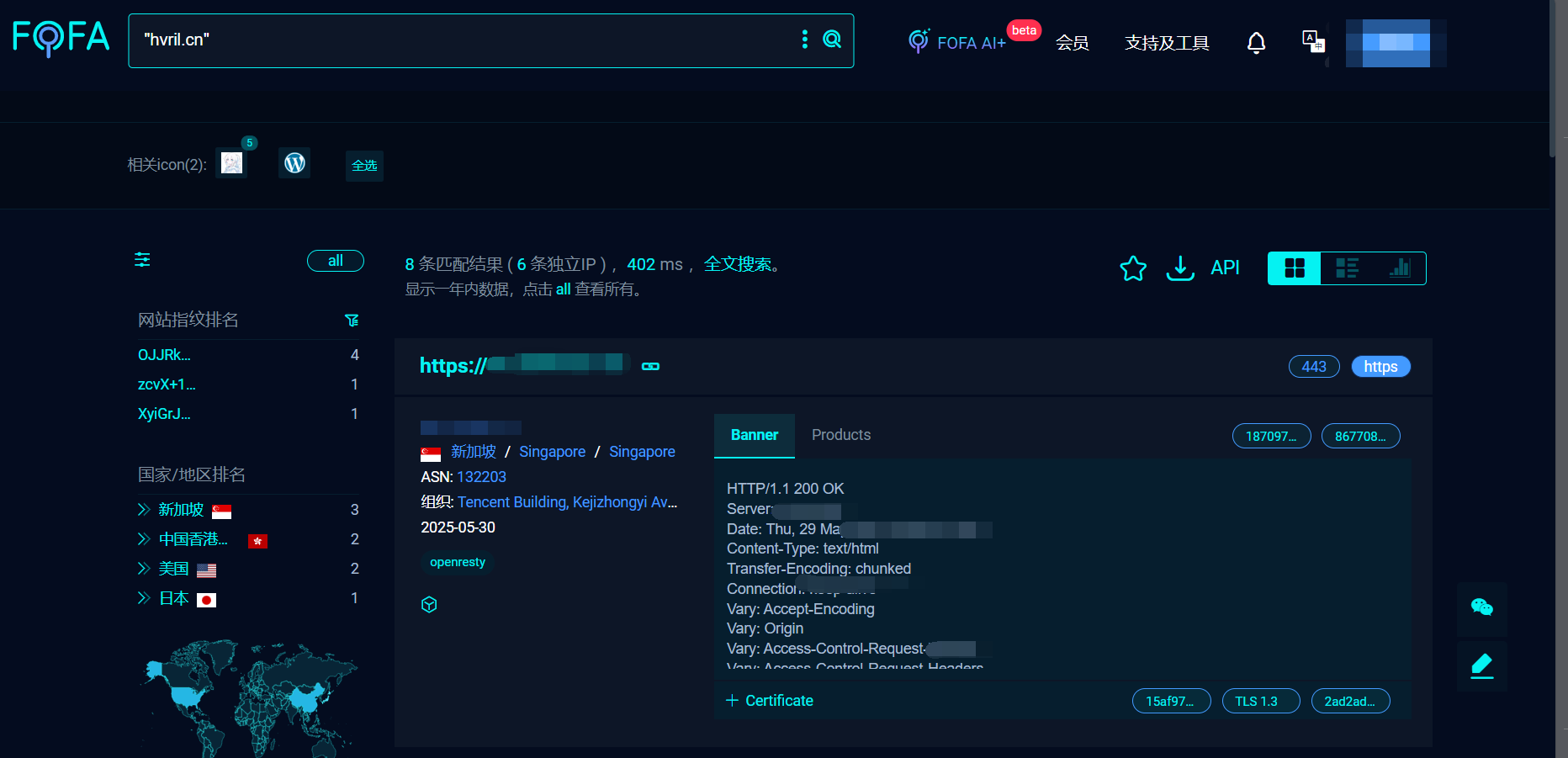1568x758 pixels.
Task: Select the Products tab
Action: (x=841, y=435)
